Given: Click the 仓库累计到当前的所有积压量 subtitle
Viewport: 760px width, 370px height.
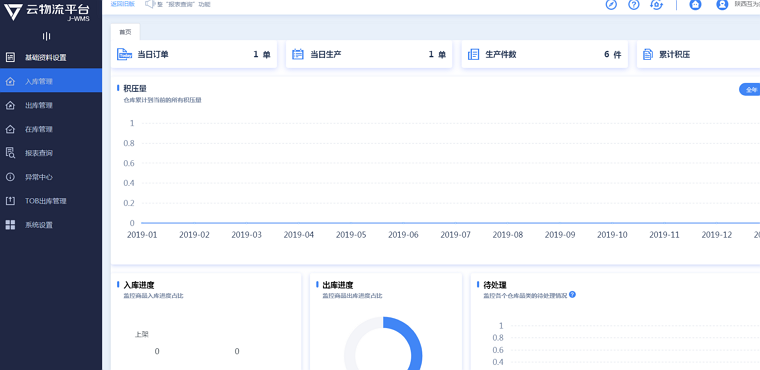Looking at the screenshot, I should click(162, 100).
